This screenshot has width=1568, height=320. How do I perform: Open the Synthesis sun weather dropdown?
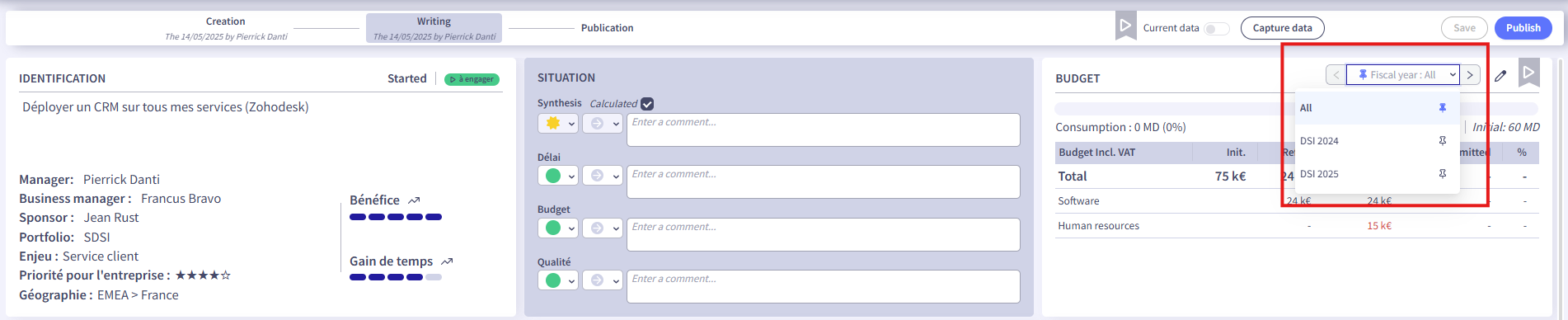tap(557, 124)
